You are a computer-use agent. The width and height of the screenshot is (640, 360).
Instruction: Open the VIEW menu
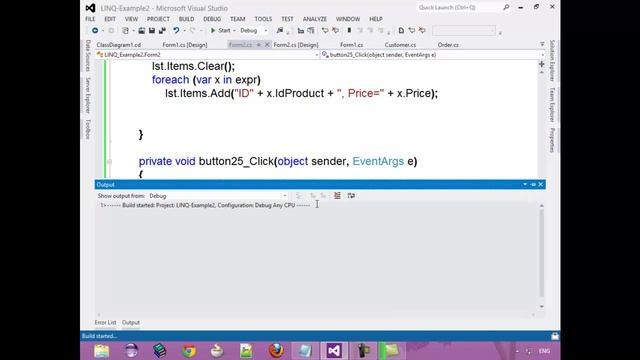(x=131, y=19)
